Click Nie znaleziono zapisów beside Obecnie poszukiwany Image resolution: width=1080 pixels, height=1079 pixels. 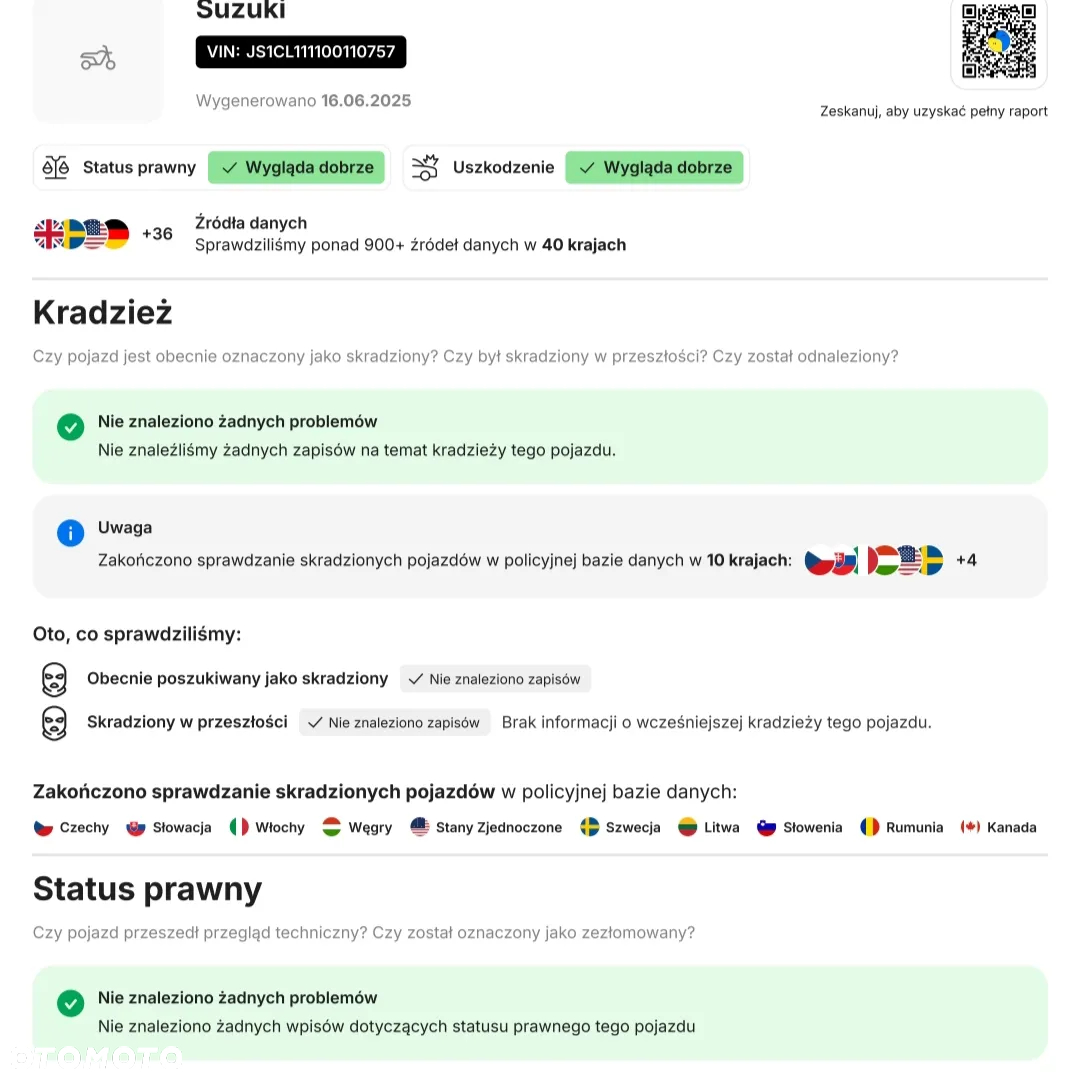click(495, 679)
